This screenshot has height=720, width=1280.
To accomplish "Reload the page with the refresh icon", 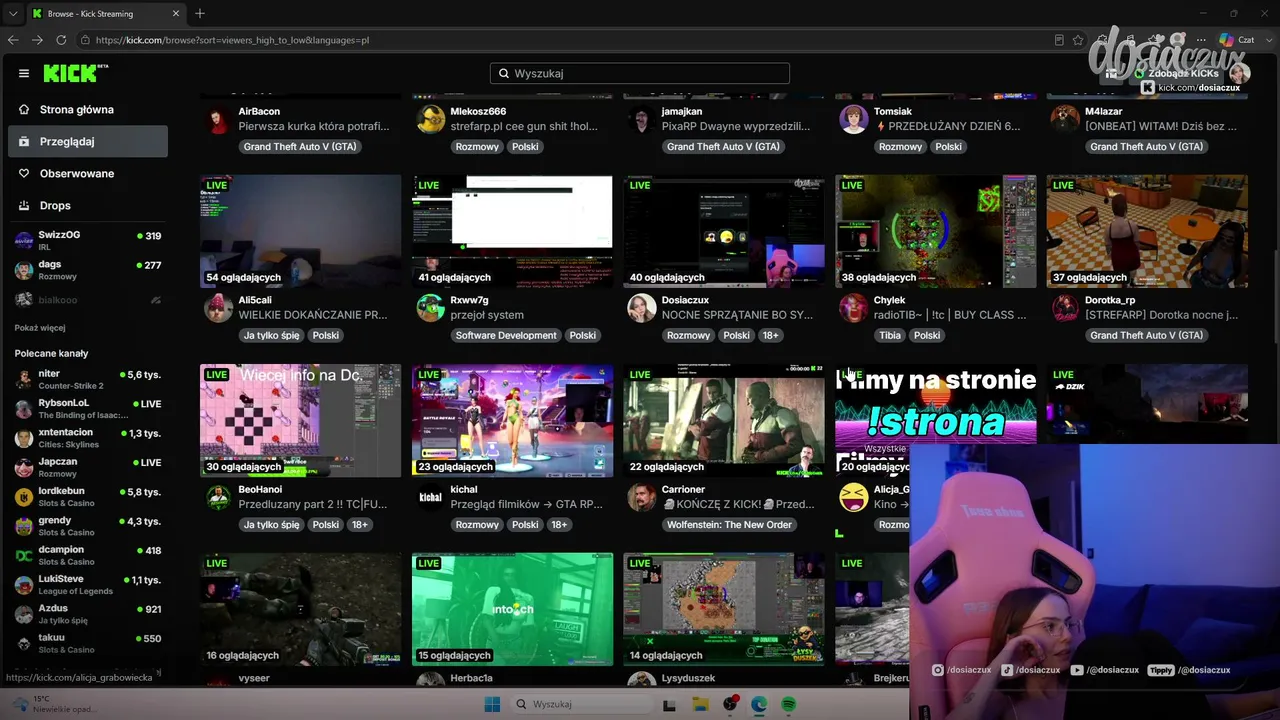I will click(61, 40).
